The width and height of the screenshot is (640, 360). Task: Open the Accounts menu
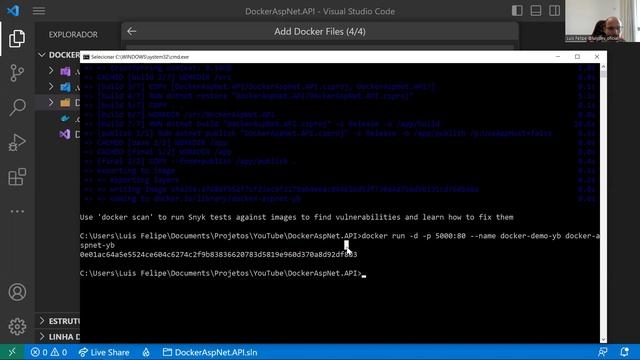coord(17,292)
